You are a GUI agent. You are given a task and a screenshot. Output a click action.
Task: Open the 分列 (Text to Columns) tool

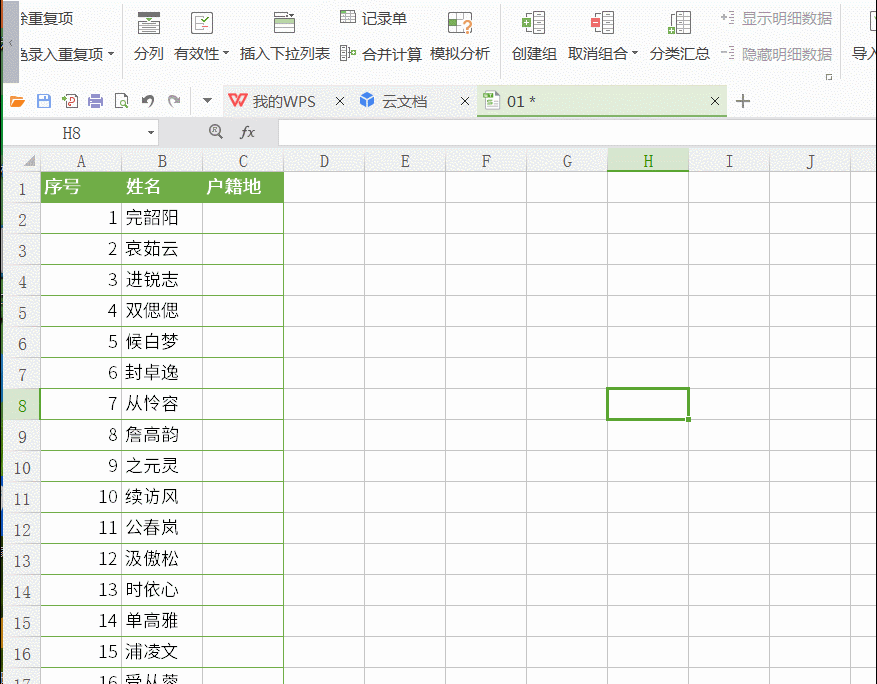[x=150, y=32]
